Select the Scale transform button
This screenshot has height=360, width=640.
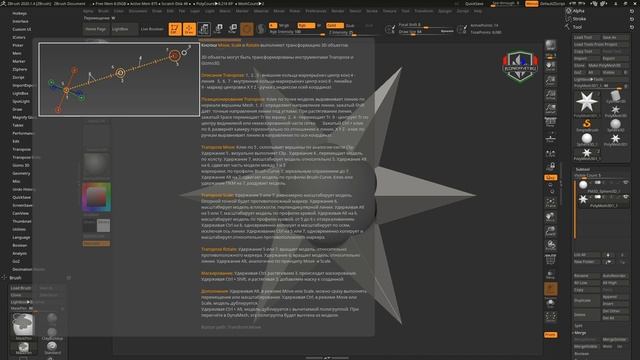[218, 29]
